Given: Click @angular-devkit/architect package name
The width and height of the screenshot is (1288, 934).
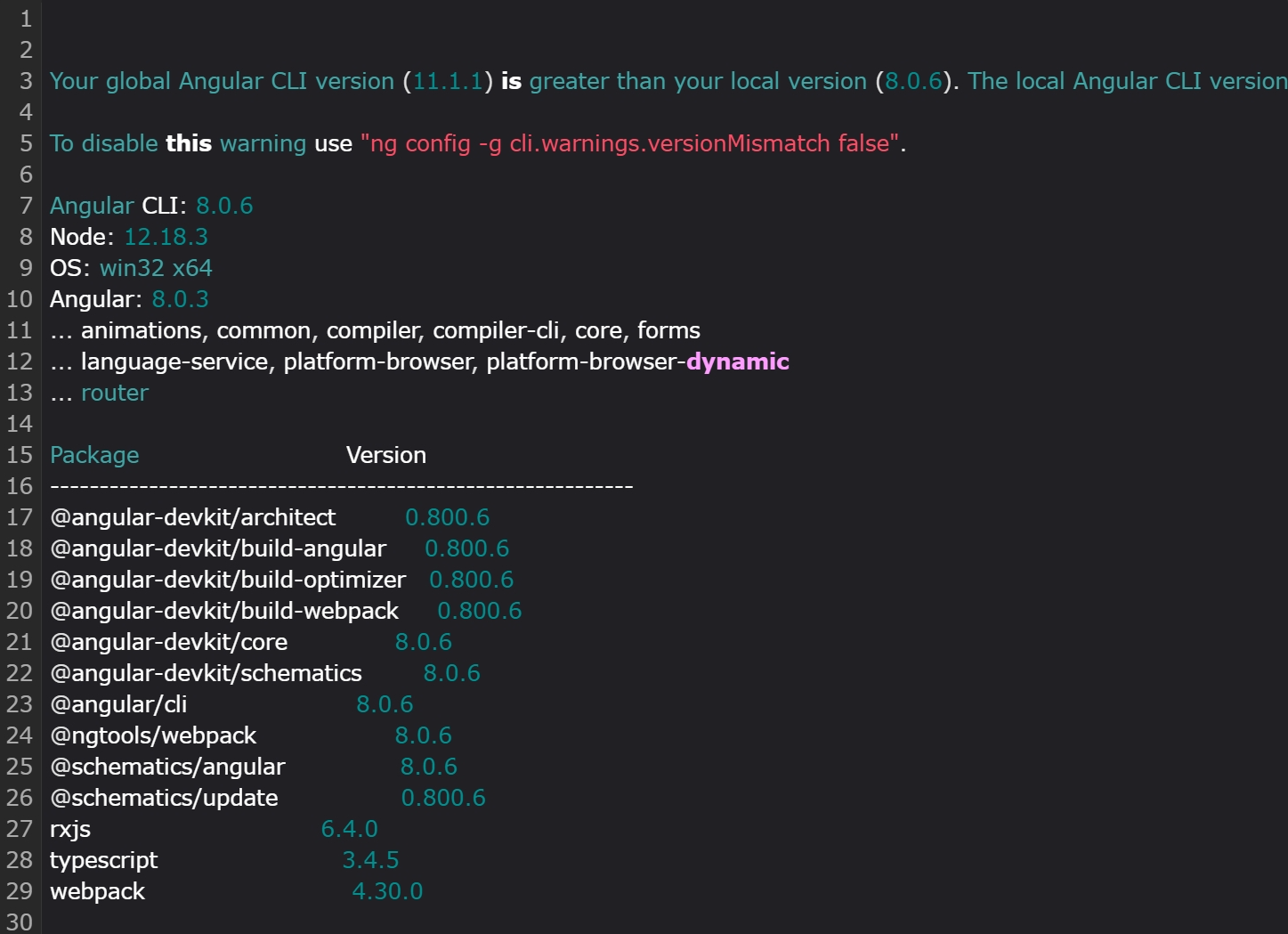Looking at the screenshot, I should (x=193, y=517).
